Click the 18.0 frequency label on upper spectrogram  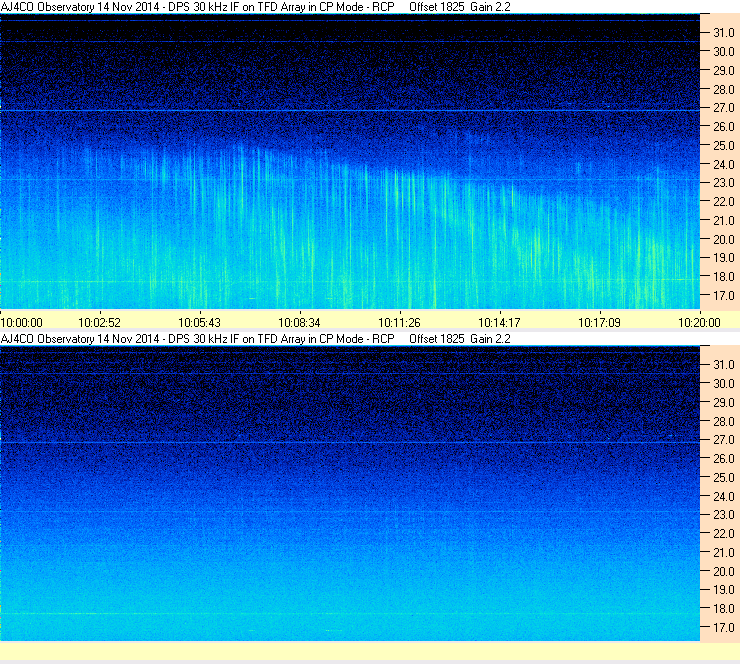[x=724, y=277]
